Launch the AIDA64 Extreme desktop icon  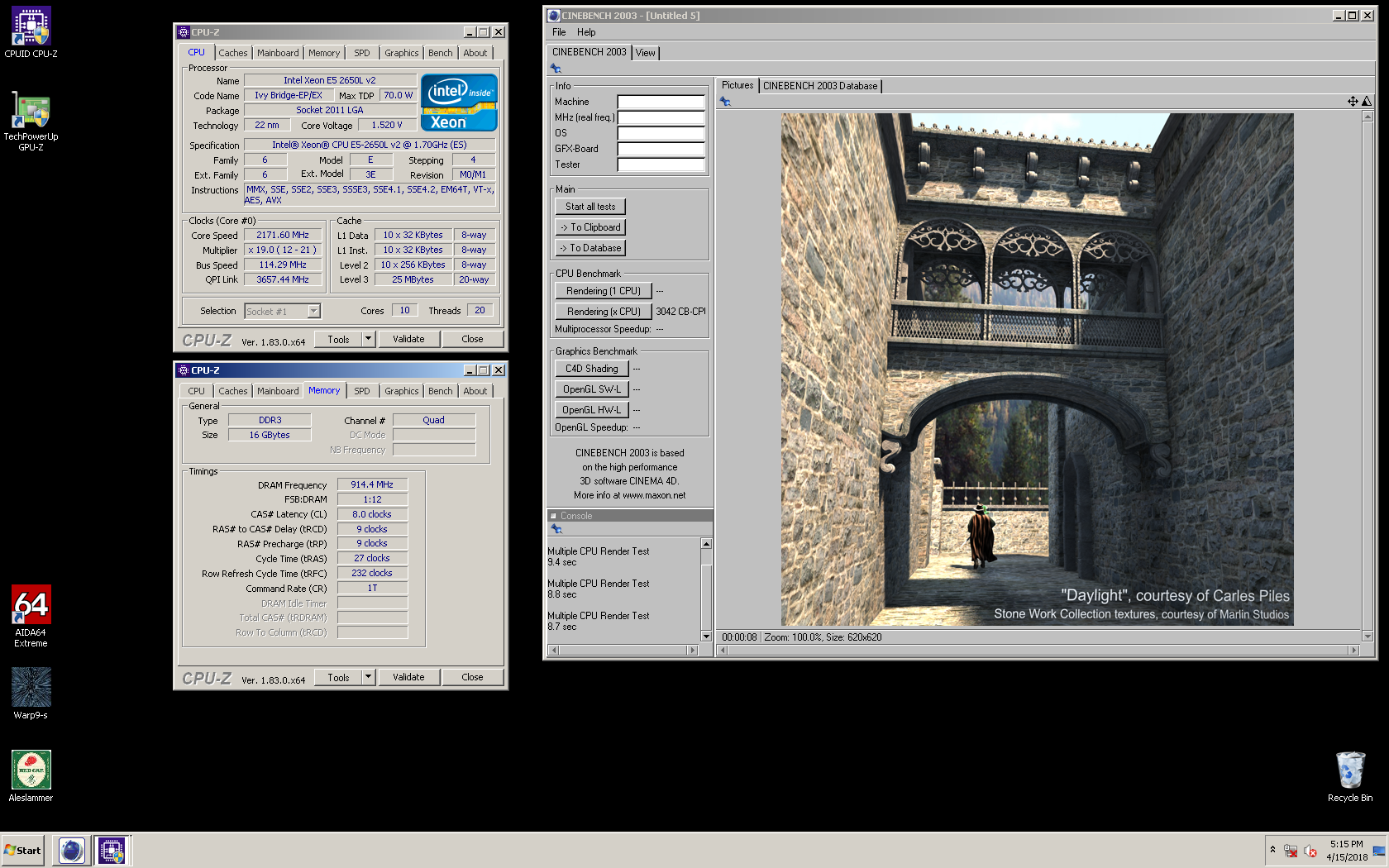coord(31,616)
